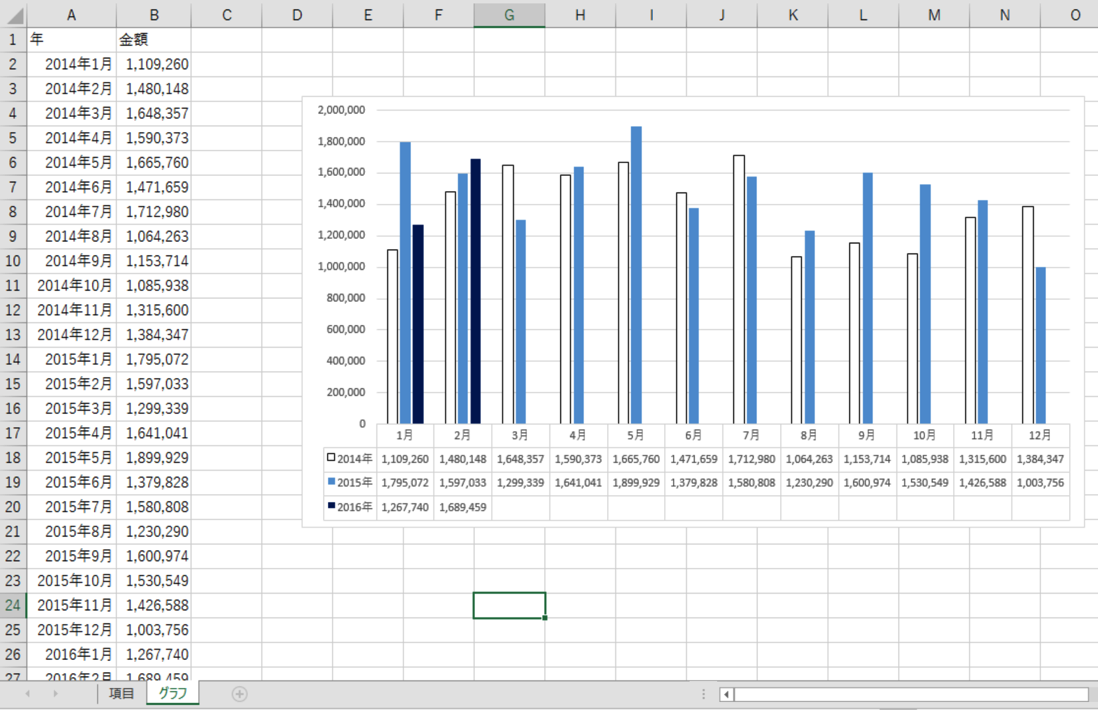Image resolution: width=1098 pixels, height=710 pixels.
Task: Select cell with value 1,899,929 in column B
Action: pos(154,458)
